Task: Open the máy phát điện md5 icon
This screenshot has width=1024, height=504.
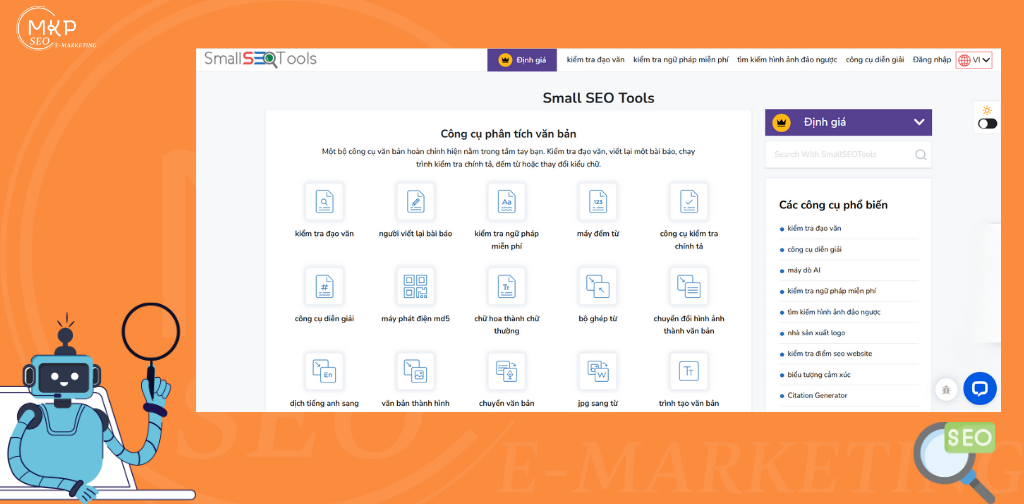Action: (415, 287)
